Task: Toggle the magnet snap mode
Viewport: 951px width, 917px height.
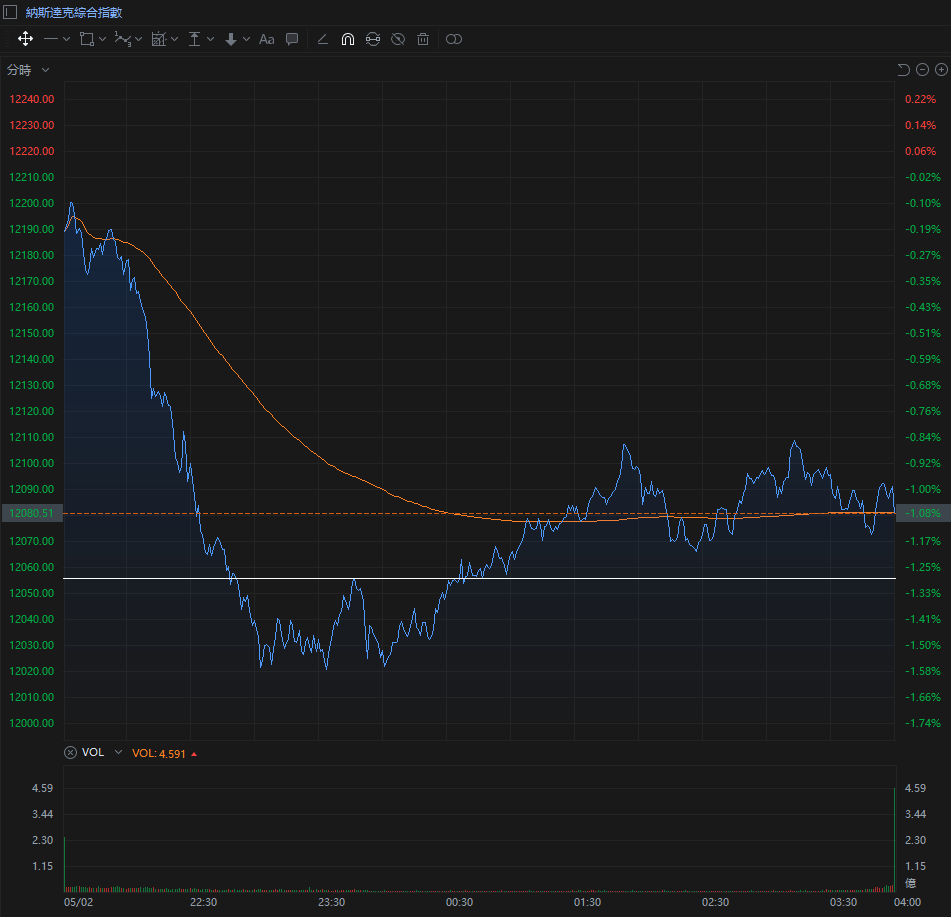Action: click(348, 39)
